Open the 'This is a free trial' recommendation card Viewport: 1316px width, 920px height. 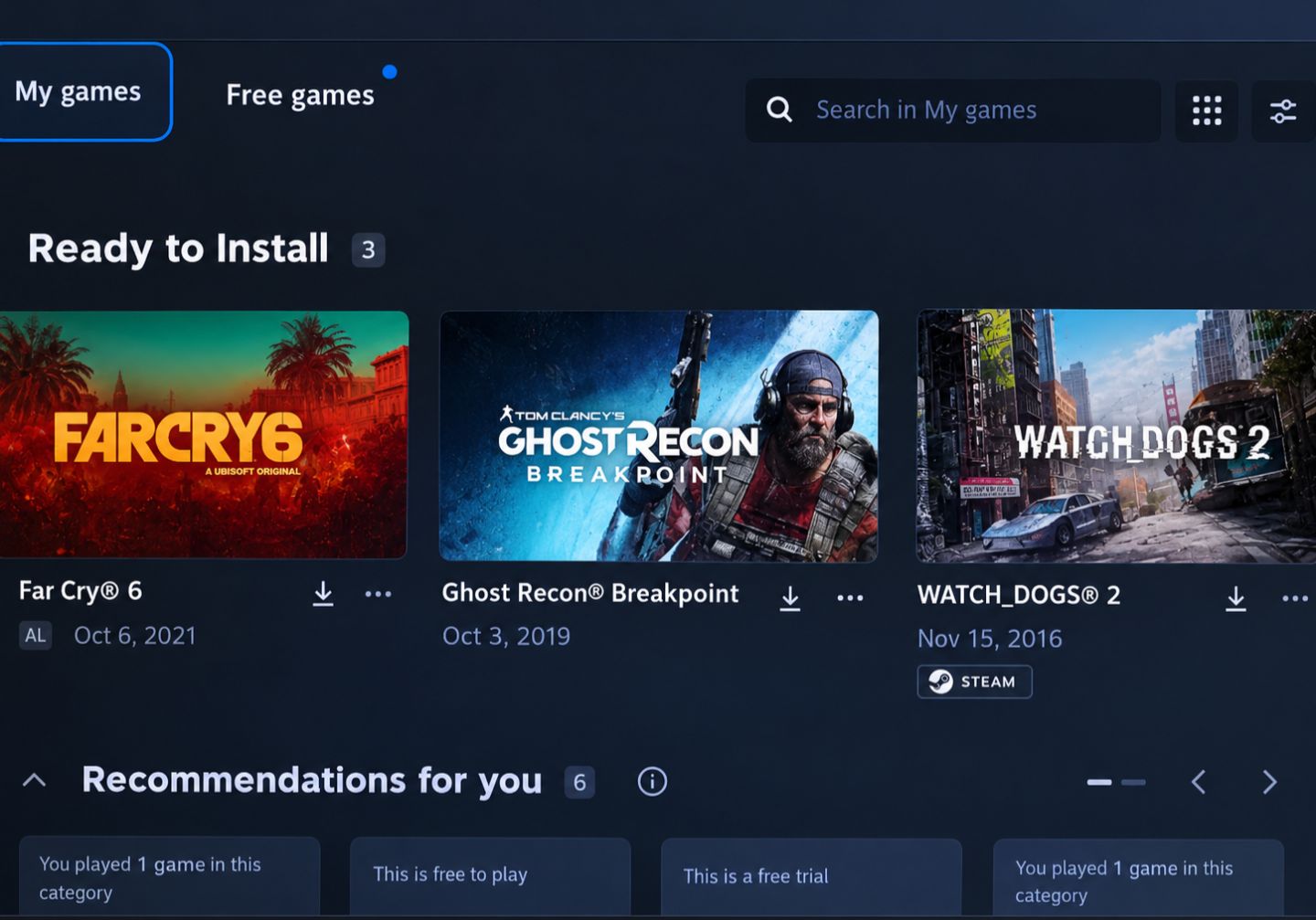pyautogui.click(x=812, y=877)
